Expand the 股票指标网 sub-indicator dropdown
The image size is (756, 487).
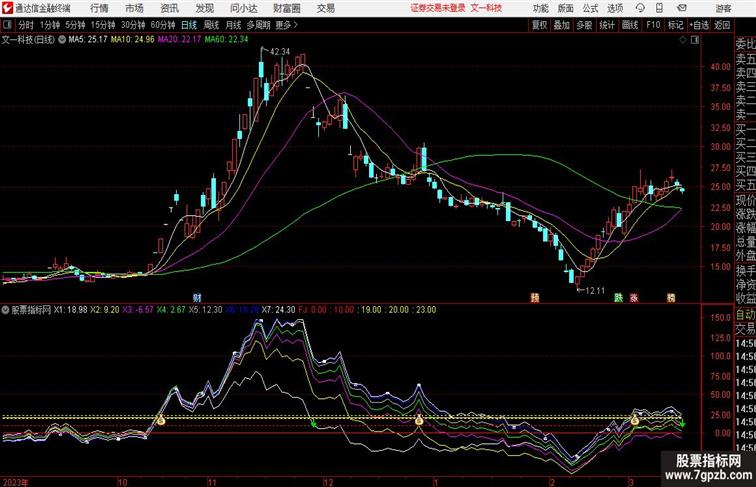5,310
